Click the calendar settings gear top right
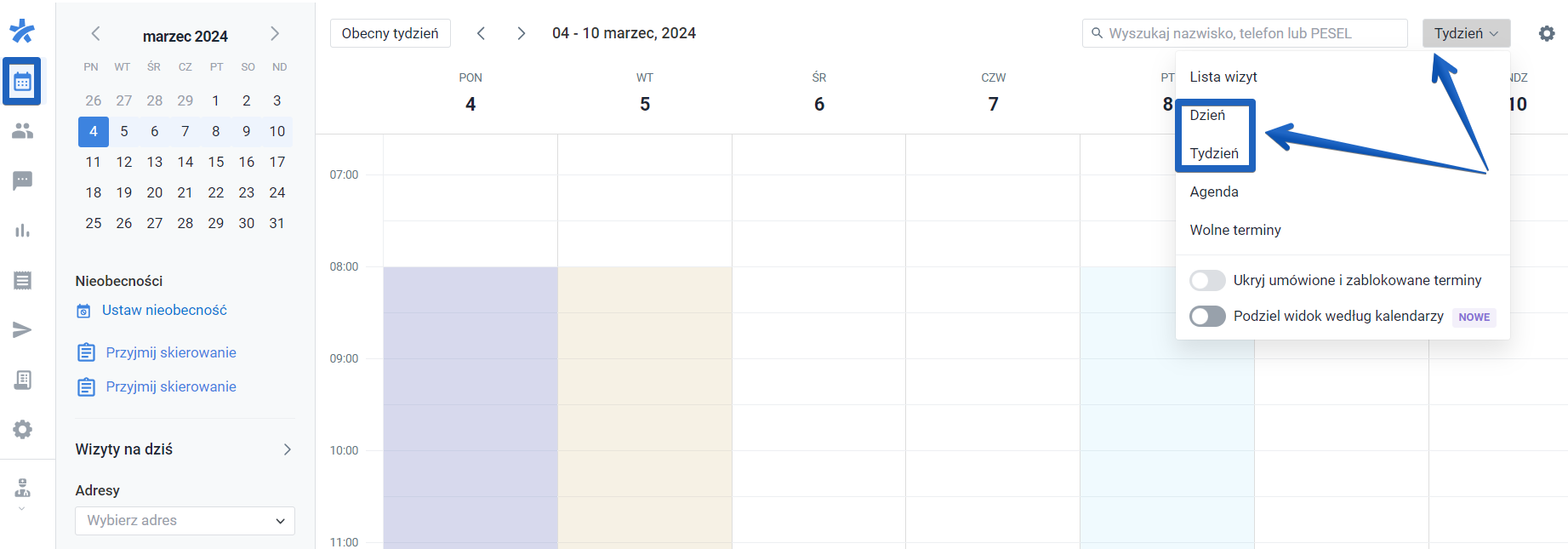 [1546, 33]
